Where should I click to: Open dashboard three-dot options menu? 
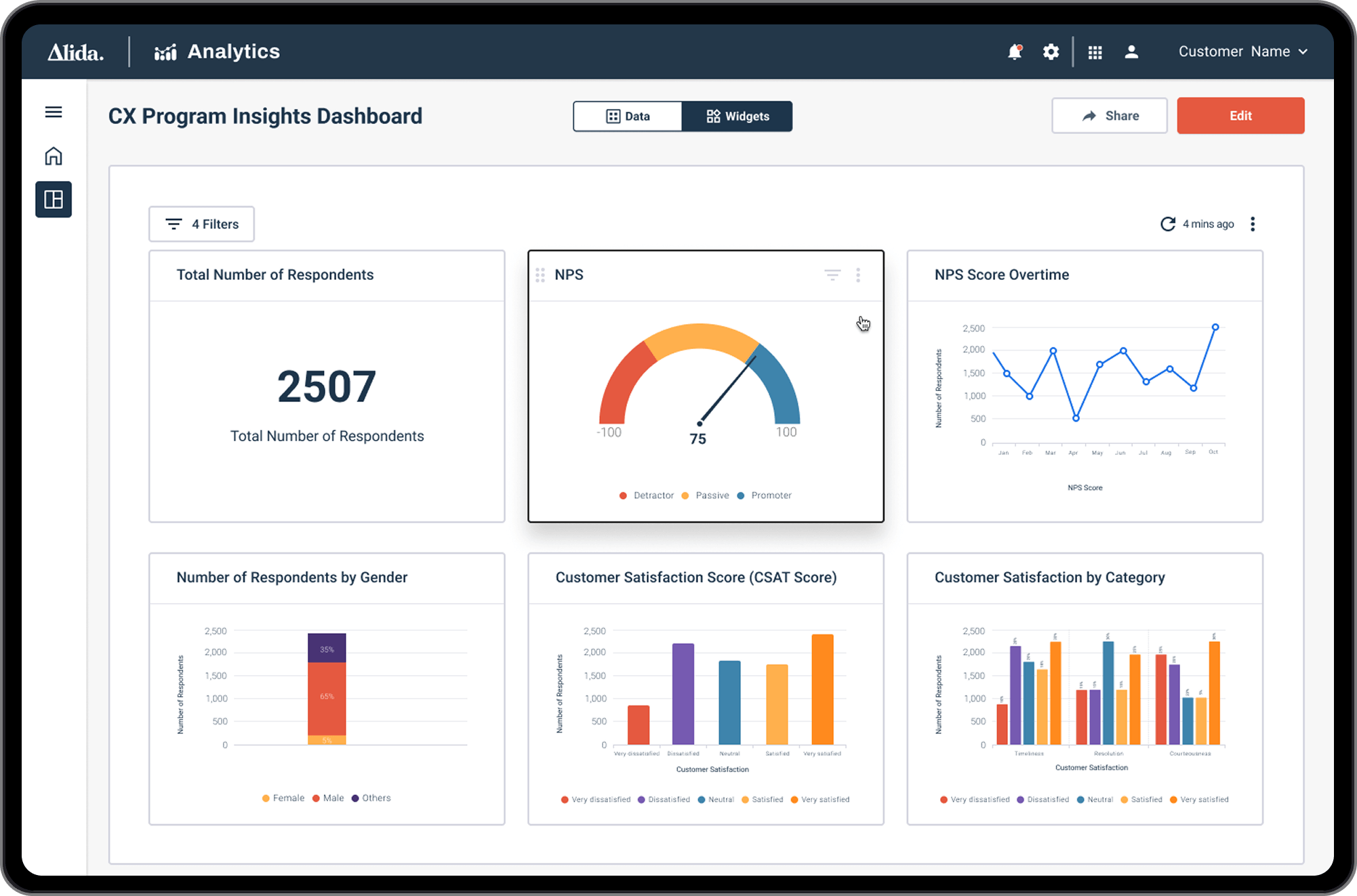1253,224
